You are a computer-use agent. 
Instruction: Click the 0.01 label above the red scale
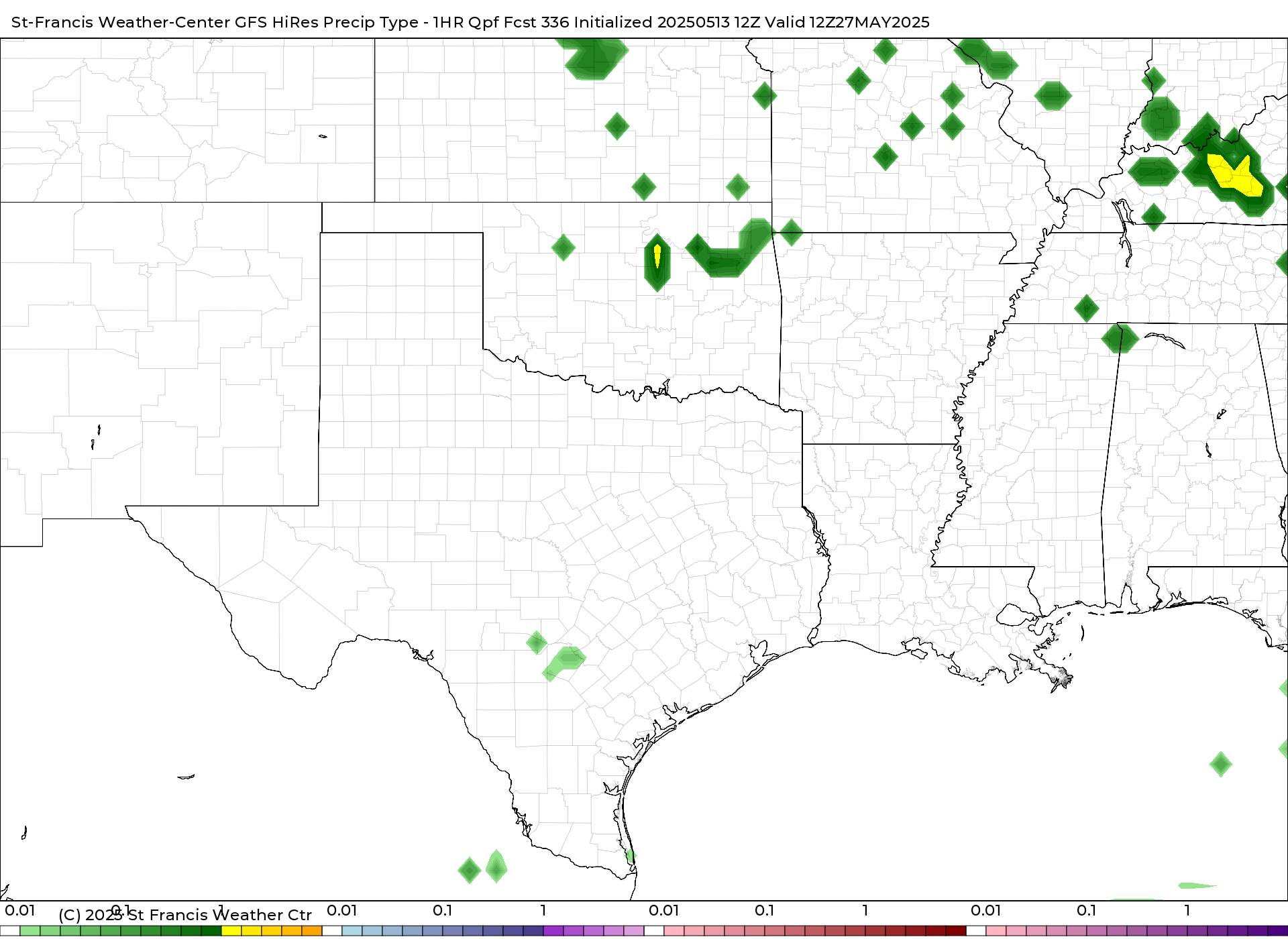664,910
